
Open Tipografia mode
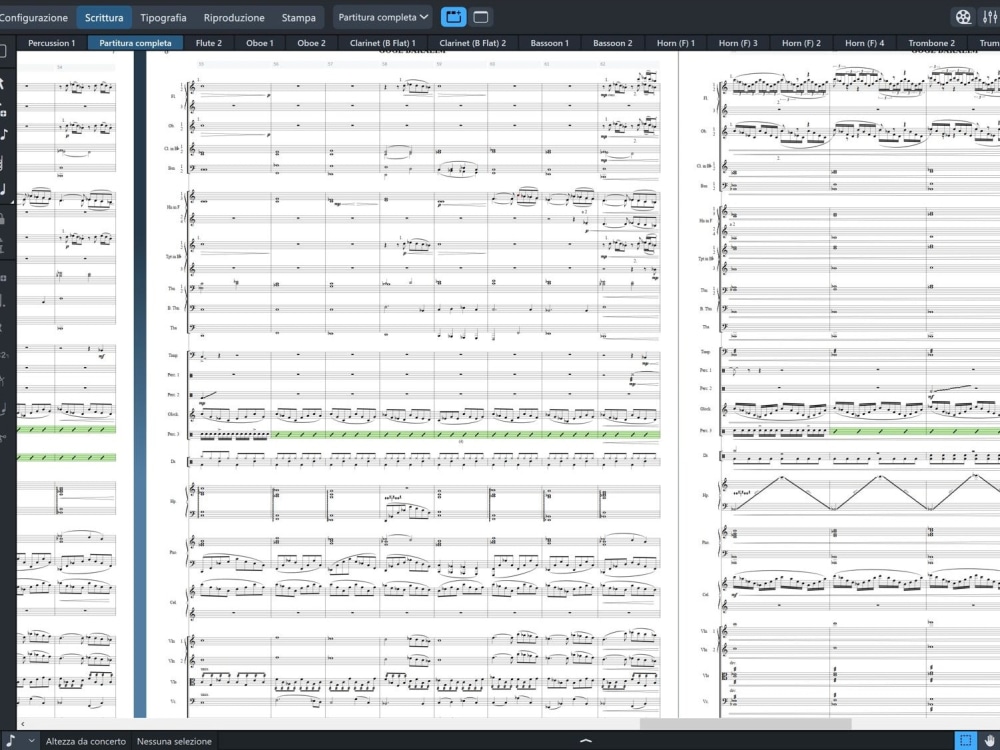[163, 17]
